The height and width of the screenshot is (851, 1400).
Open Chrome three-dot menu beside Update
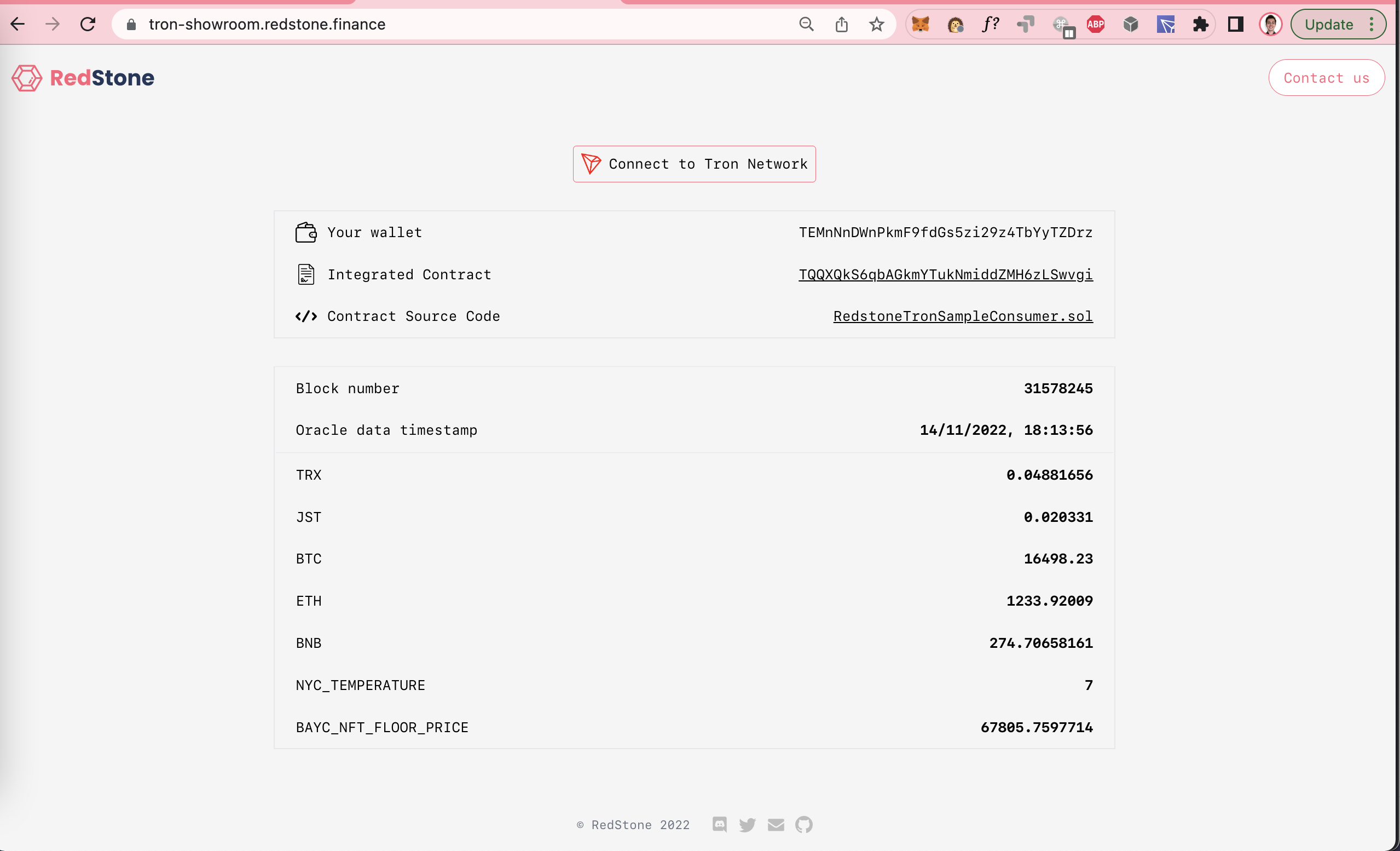click(x=1372, y=25)
